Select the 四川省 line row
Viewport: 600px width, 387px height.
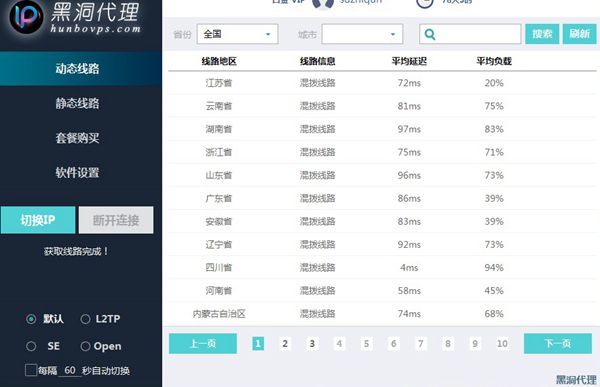pyautogui.click(x=382, y=268)
